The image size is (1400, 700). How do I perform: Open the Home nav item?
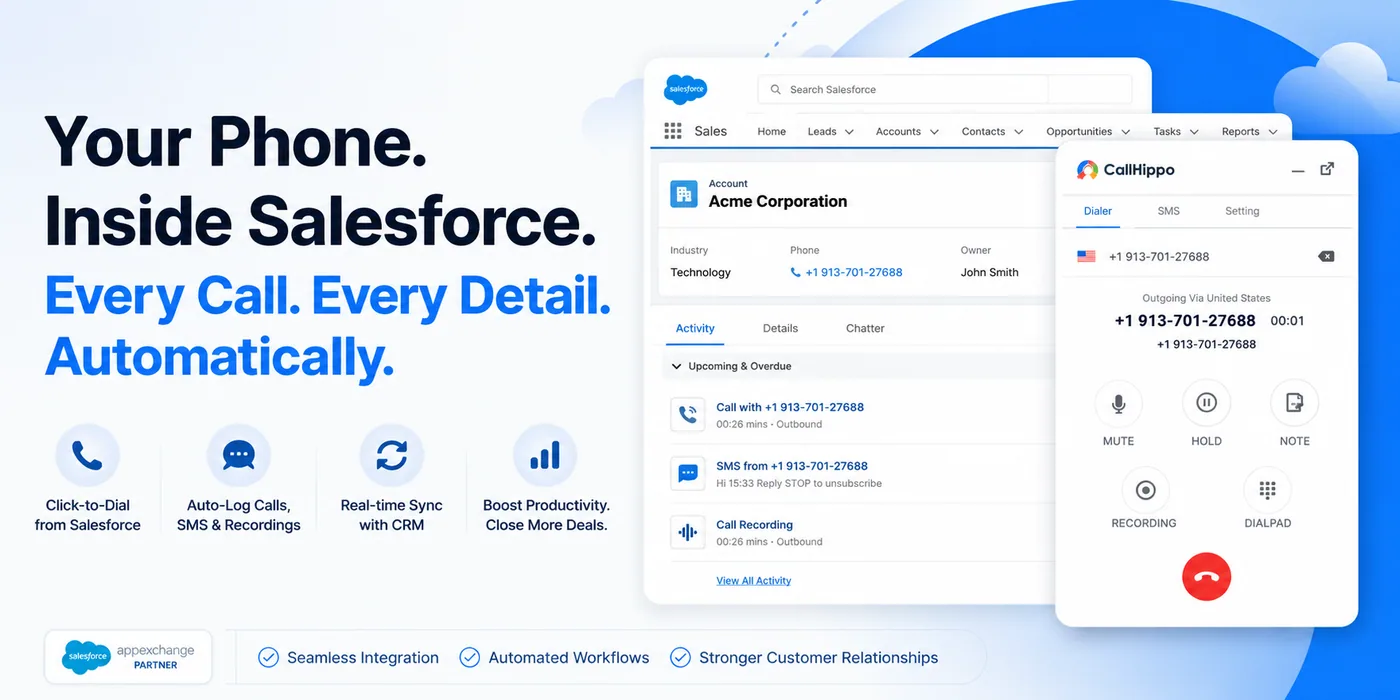click(x=771, y=132)
